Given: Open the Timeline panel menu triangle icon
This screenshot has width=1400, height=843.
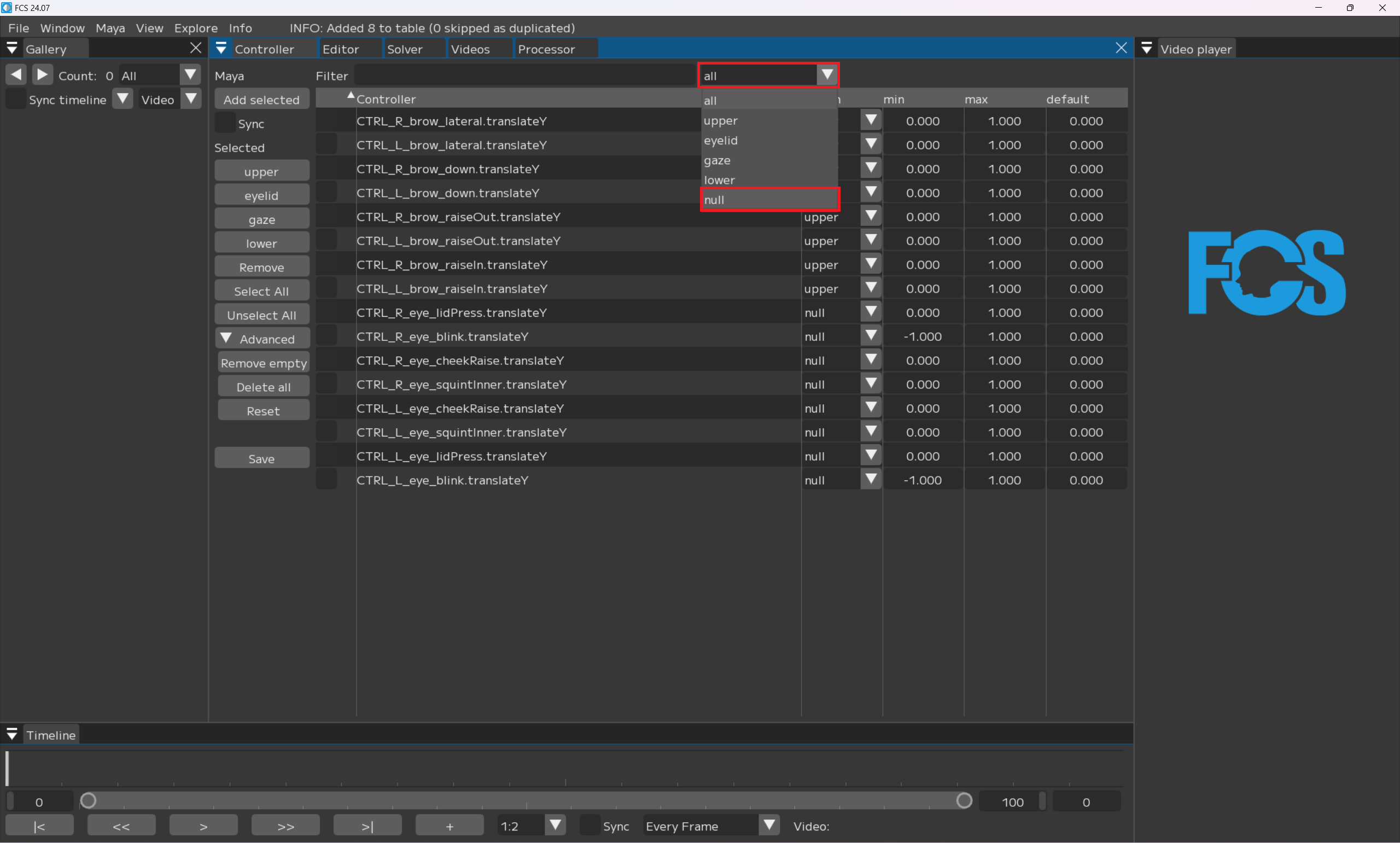Looking at the screenshot, I should point(12,735).
